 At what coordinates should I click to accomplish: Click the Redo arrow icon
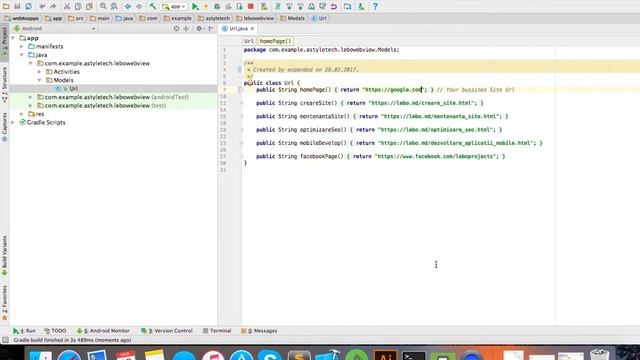coord(53,6)
